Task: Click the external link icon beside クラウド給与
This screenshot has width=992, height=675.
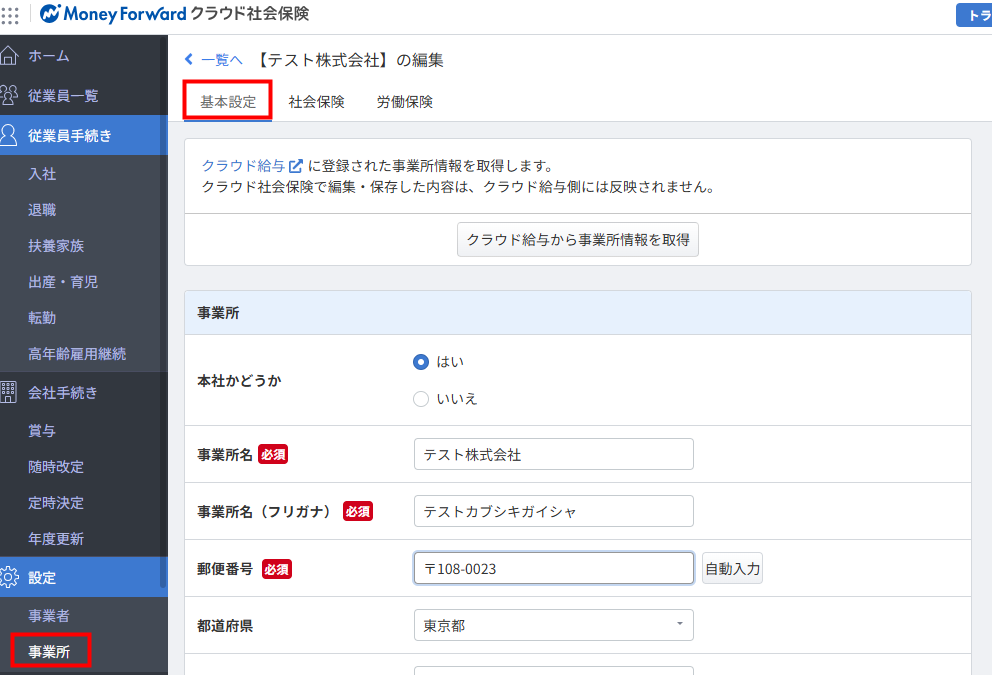Action: [295, 166]
